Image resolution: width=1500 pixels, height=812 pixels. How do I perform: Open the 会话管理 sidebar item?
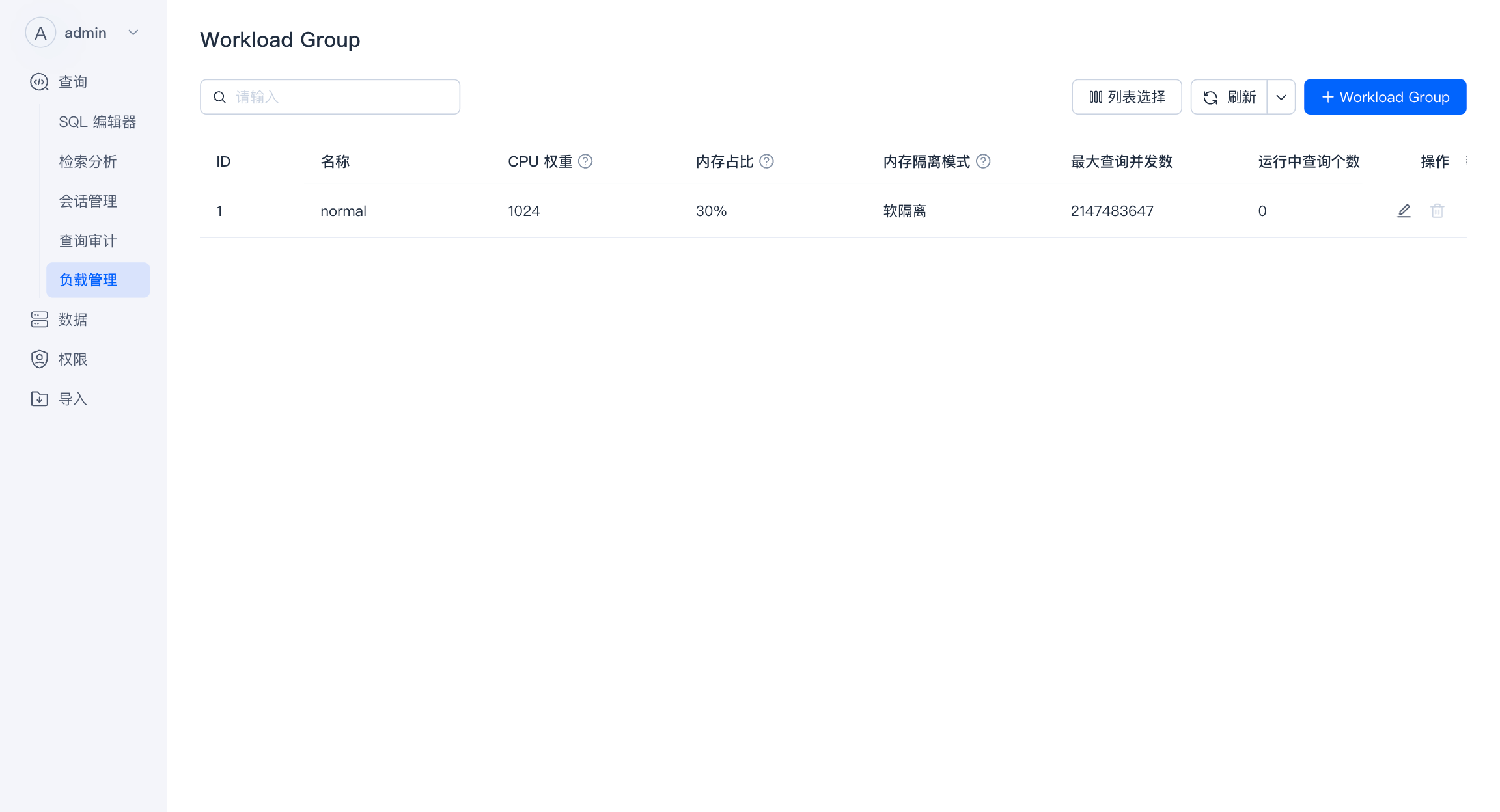(x=88, y=201)
